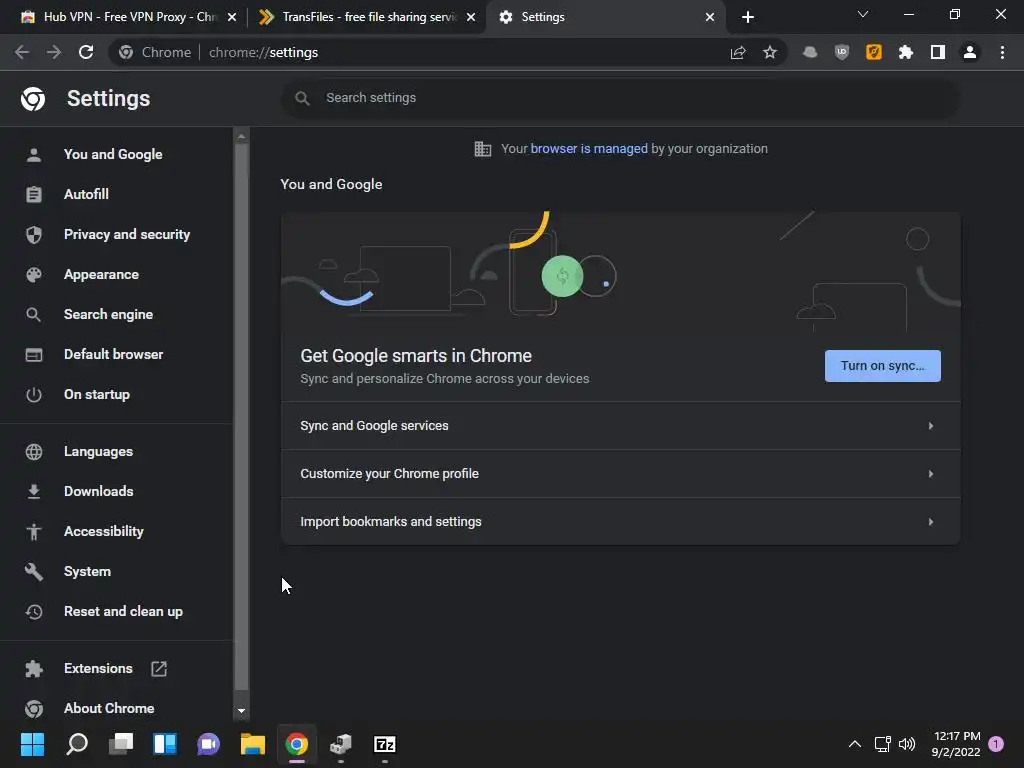Click inside the Search settings field
The height and width of the screenshot is (768, 1024).
(620, 98)
